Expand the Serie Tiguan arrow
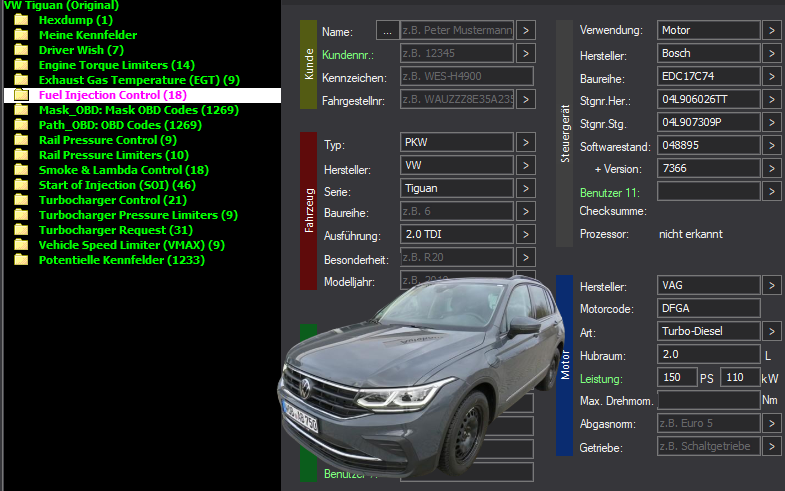Image resolution: width=785 pixels, height=491 pixels. [x=526, y=188]
